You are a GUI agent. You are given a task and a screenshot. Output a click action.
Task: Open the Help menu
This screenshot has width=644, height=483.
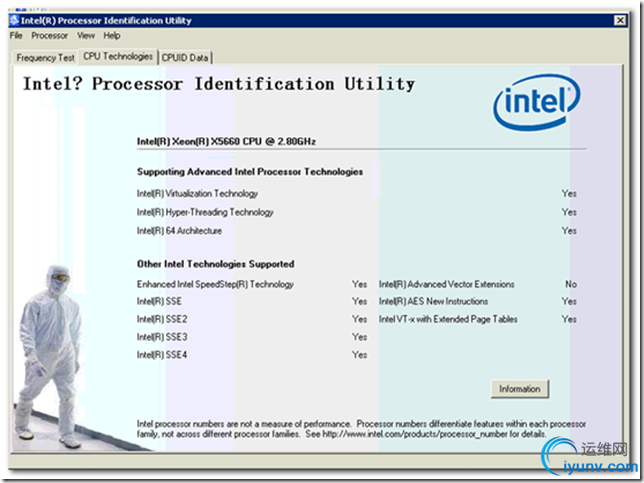coord(112,36)
